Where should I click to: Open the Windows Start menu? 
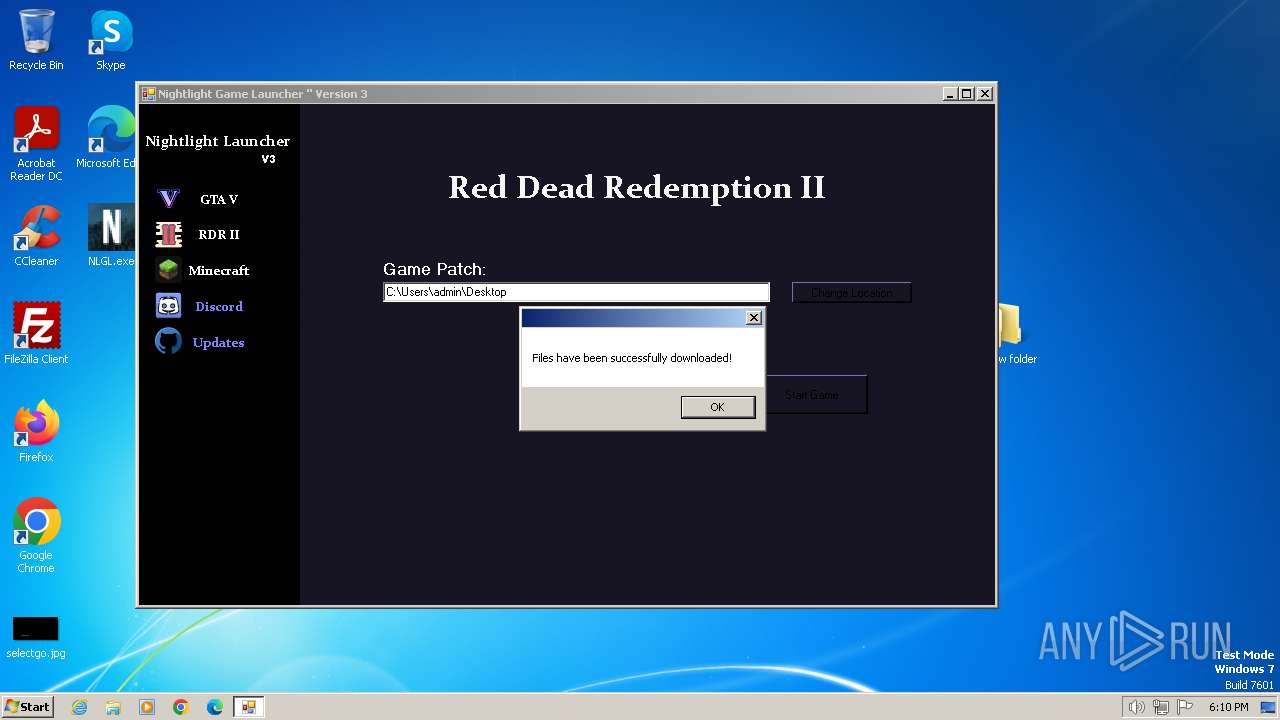click(x=28, y=706)
